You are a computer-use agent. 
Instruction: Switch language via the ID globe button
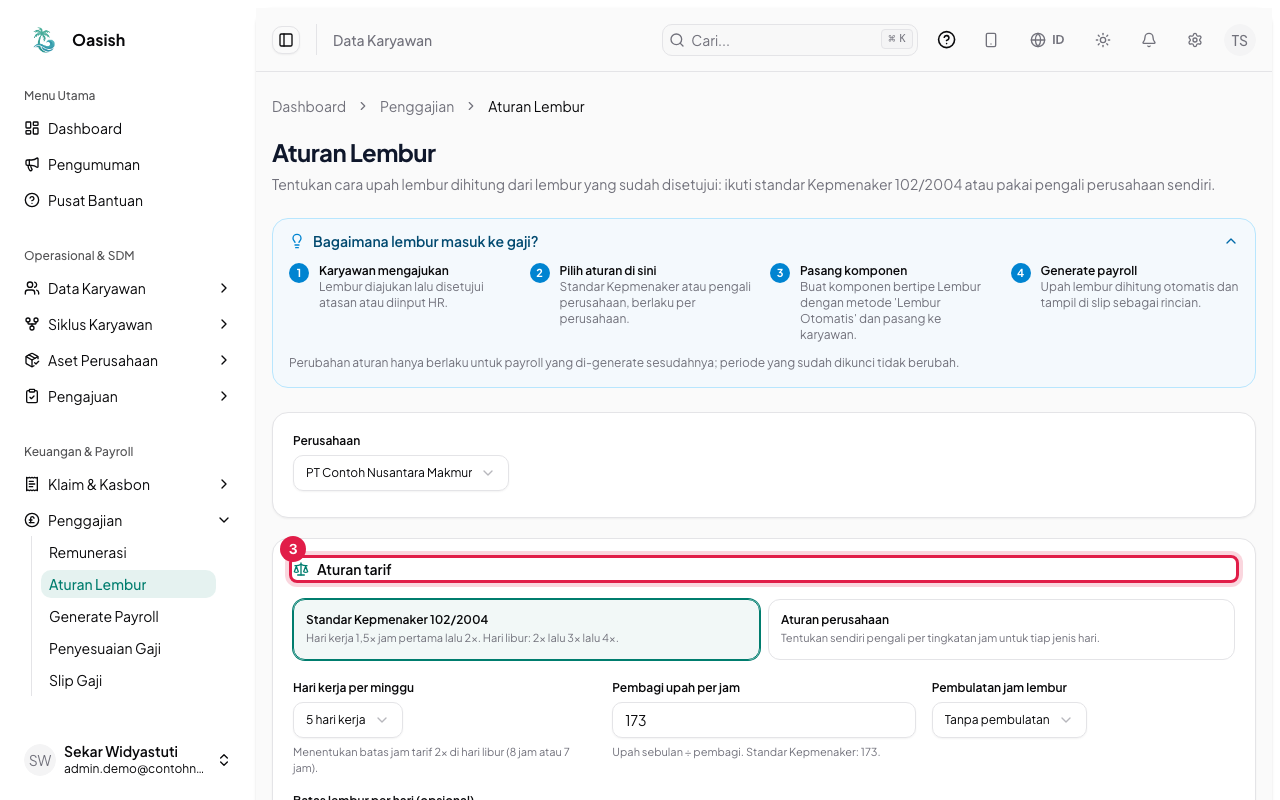(x=1047, y=40)
